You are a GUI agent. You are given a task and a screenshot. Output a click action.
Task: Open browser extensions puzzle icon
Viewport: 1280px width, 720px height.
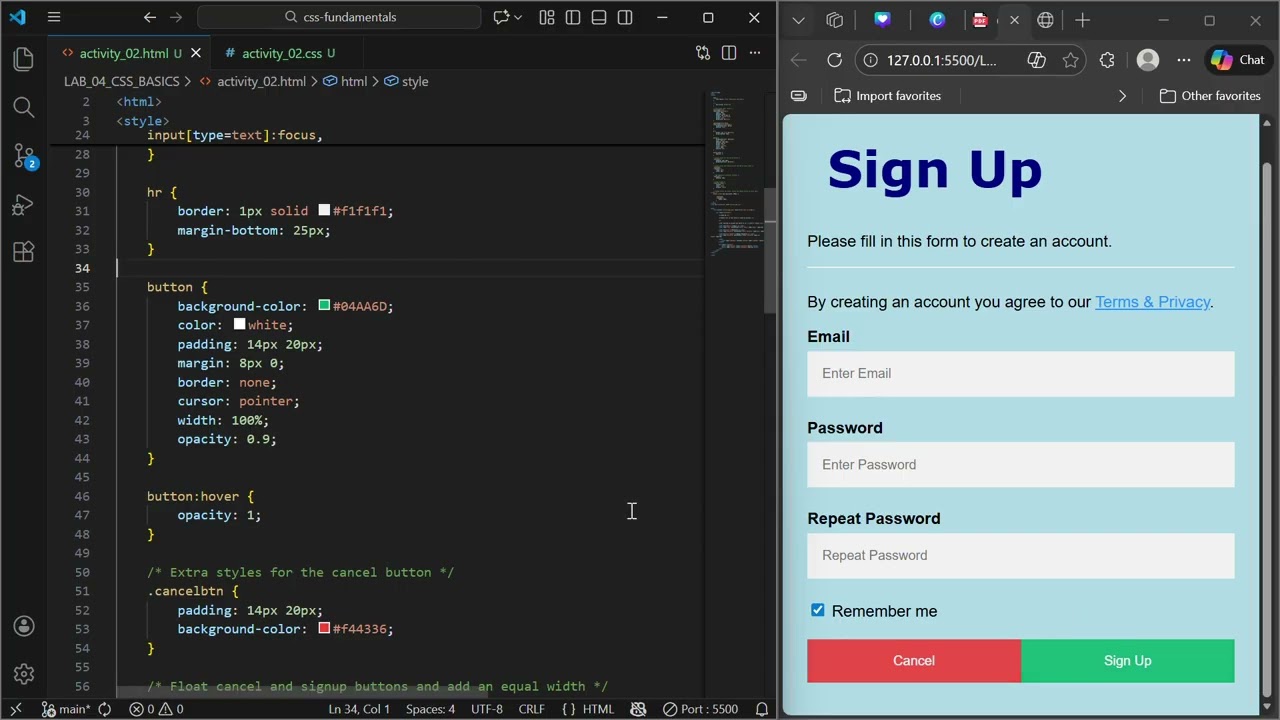pos(1107,60)
